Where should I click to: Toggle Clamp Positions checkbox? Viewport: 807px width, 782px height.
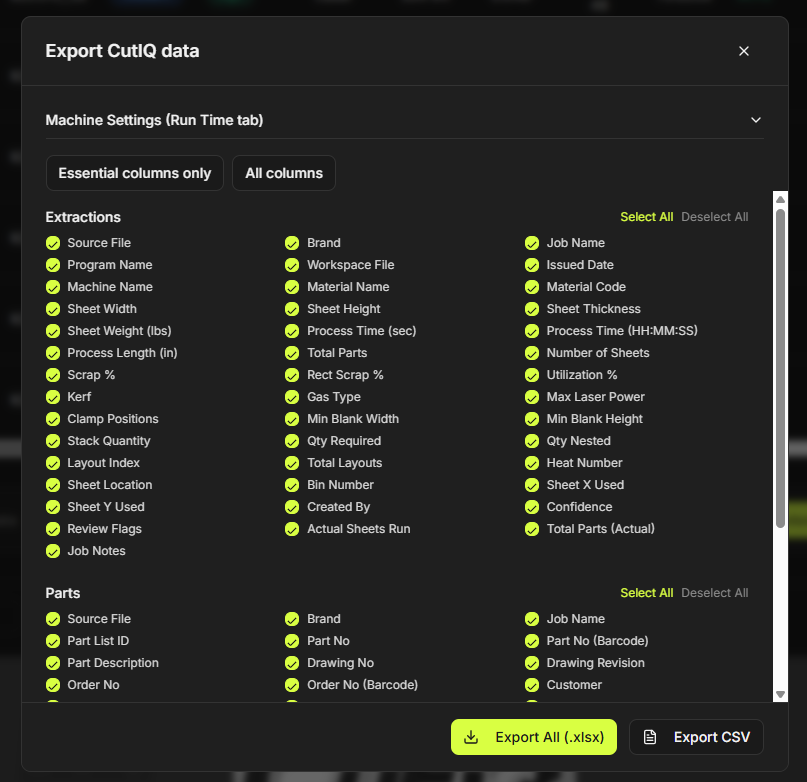tap(53, 419)
